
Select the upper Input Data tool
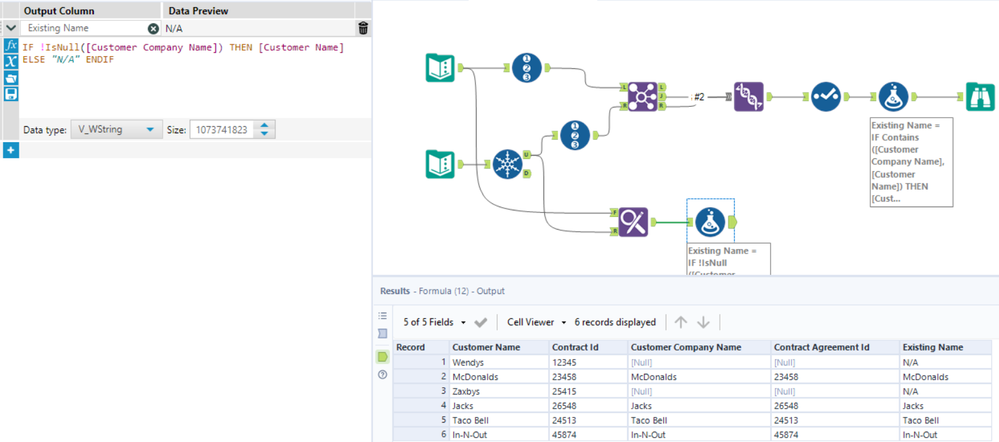pos(440,68)
